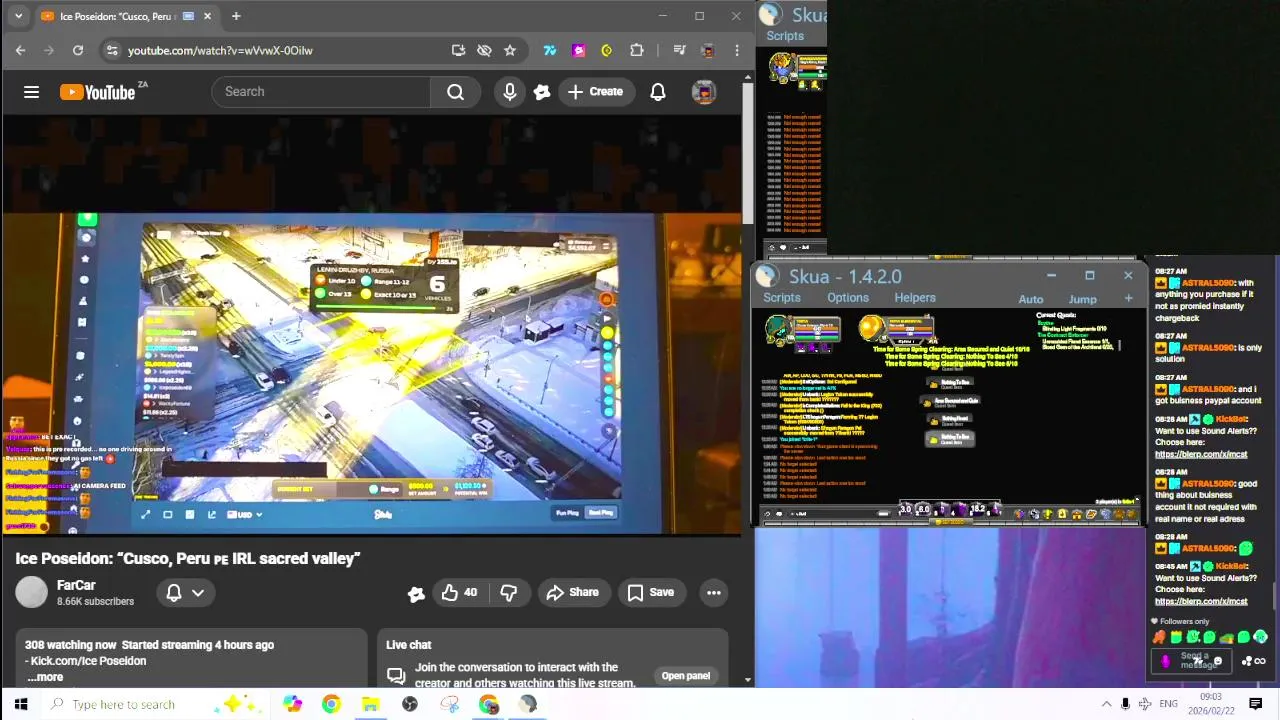This screenshot has width=1280, height=720.
Task: Open the site information icon in address bar
Action: [x=112, y=50]
